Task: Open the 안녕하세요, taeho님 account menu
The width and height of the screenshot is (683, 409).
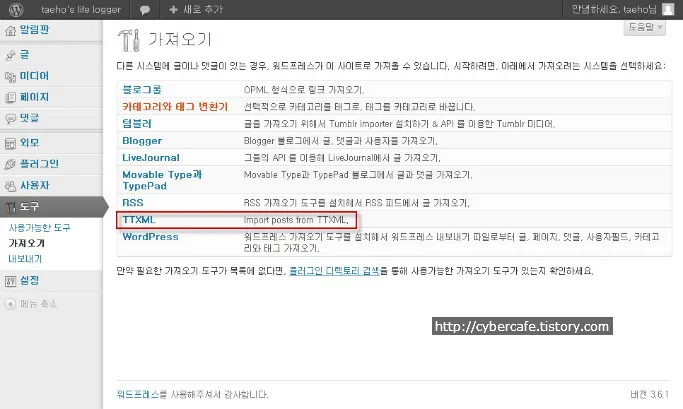Action: click(614, 9)
